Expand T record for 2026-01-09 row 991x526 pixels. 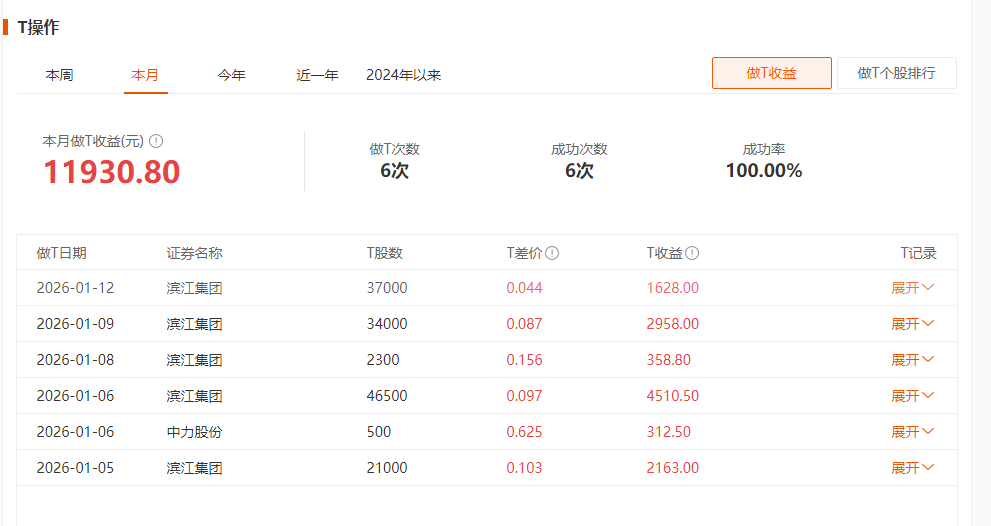(x=912, y=324)
